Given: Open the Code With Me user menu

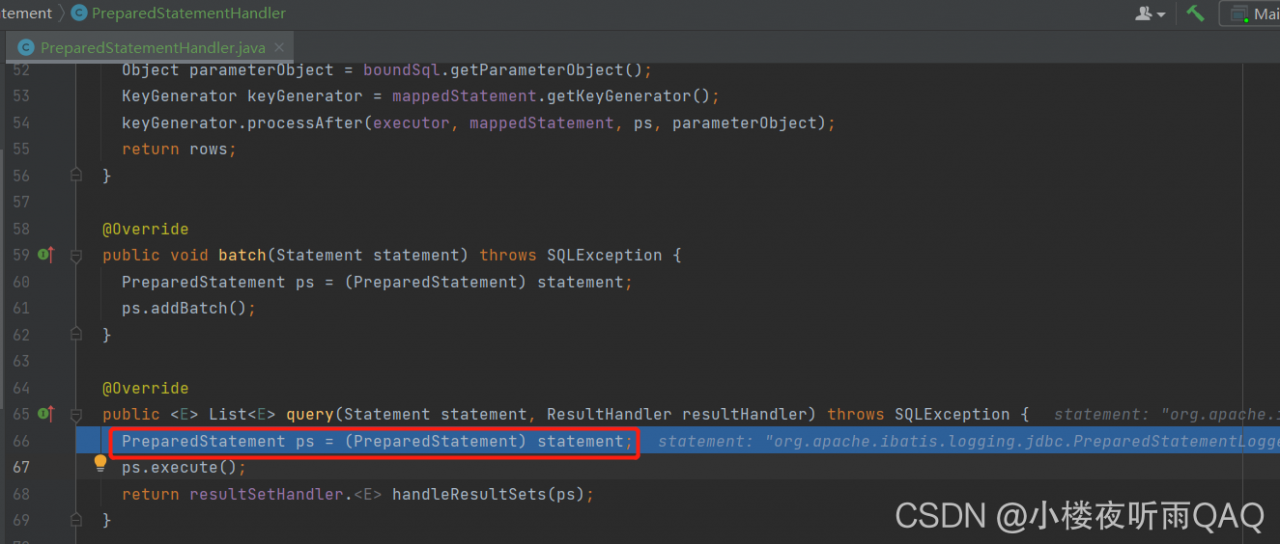Looking at the screenshot, I should point(1151,14).
